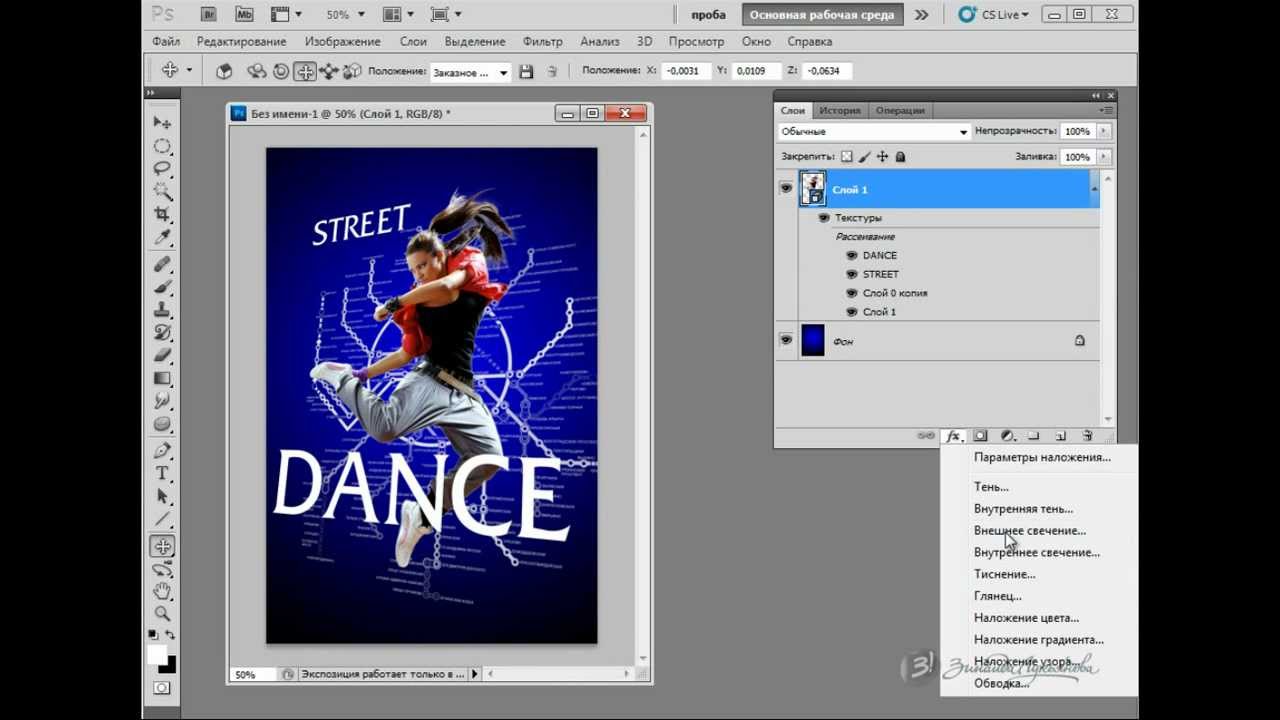Switch to the История tab
This screenshot has height=720, width=1280.
(840, 110)
